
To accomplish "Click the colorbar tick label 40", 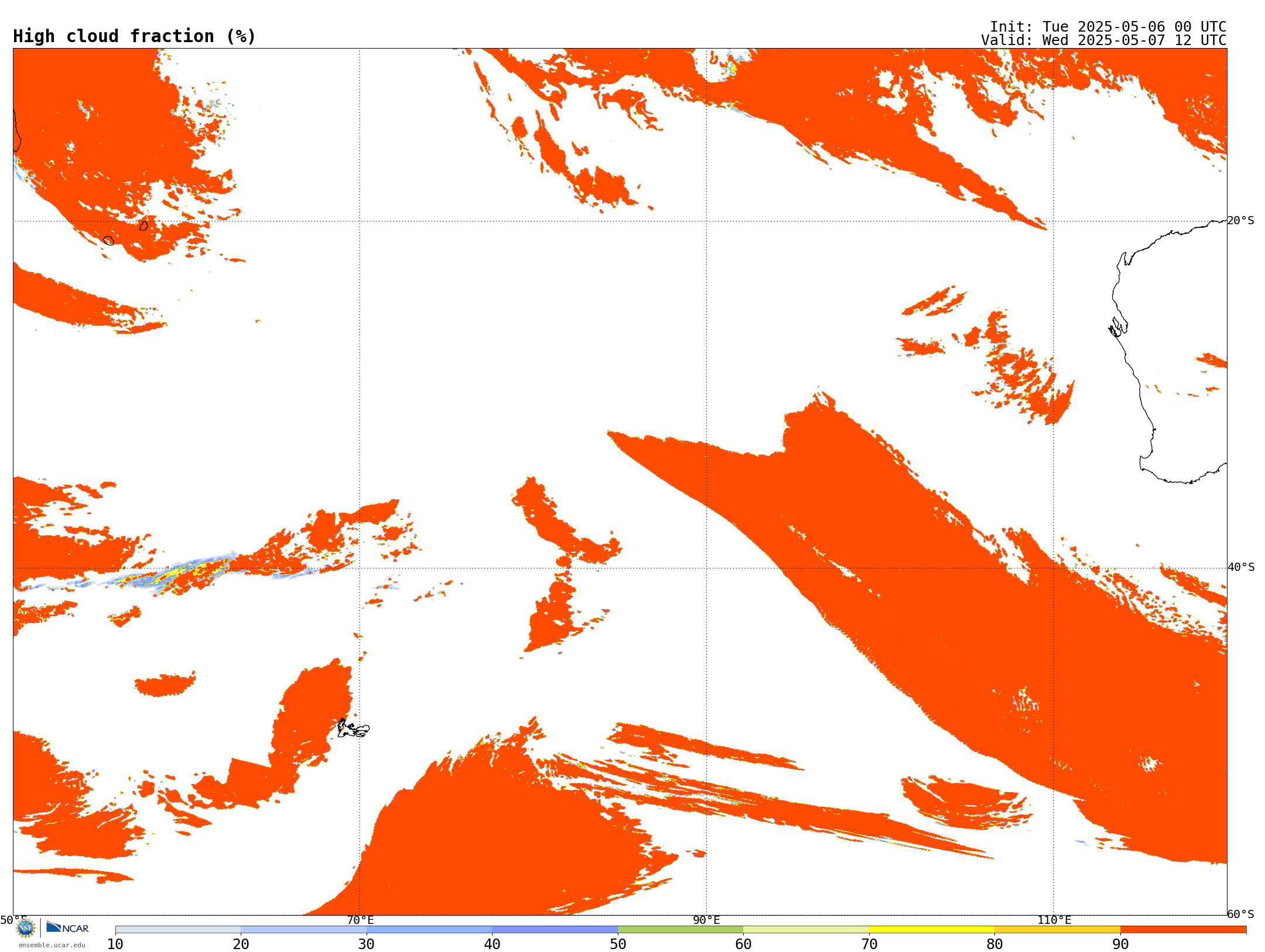I will [492, 944].
